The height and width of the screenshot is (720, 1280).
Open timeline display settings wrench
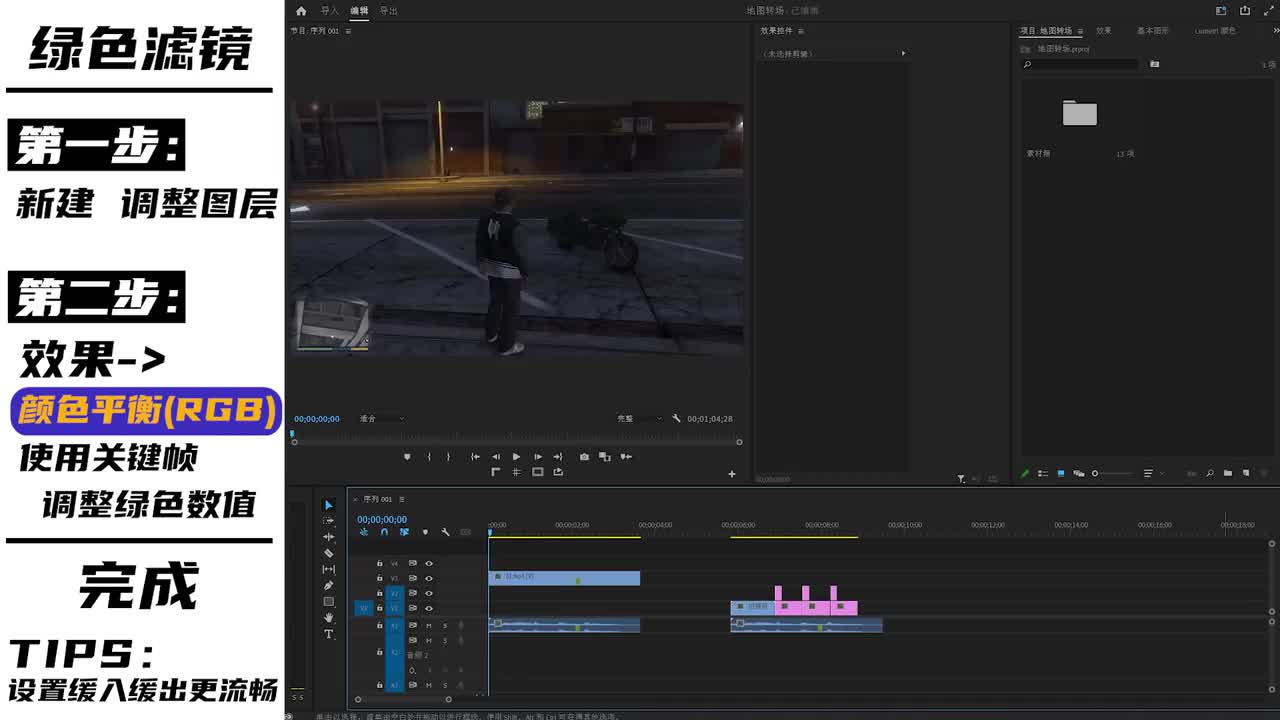click(x=445, y=532)
